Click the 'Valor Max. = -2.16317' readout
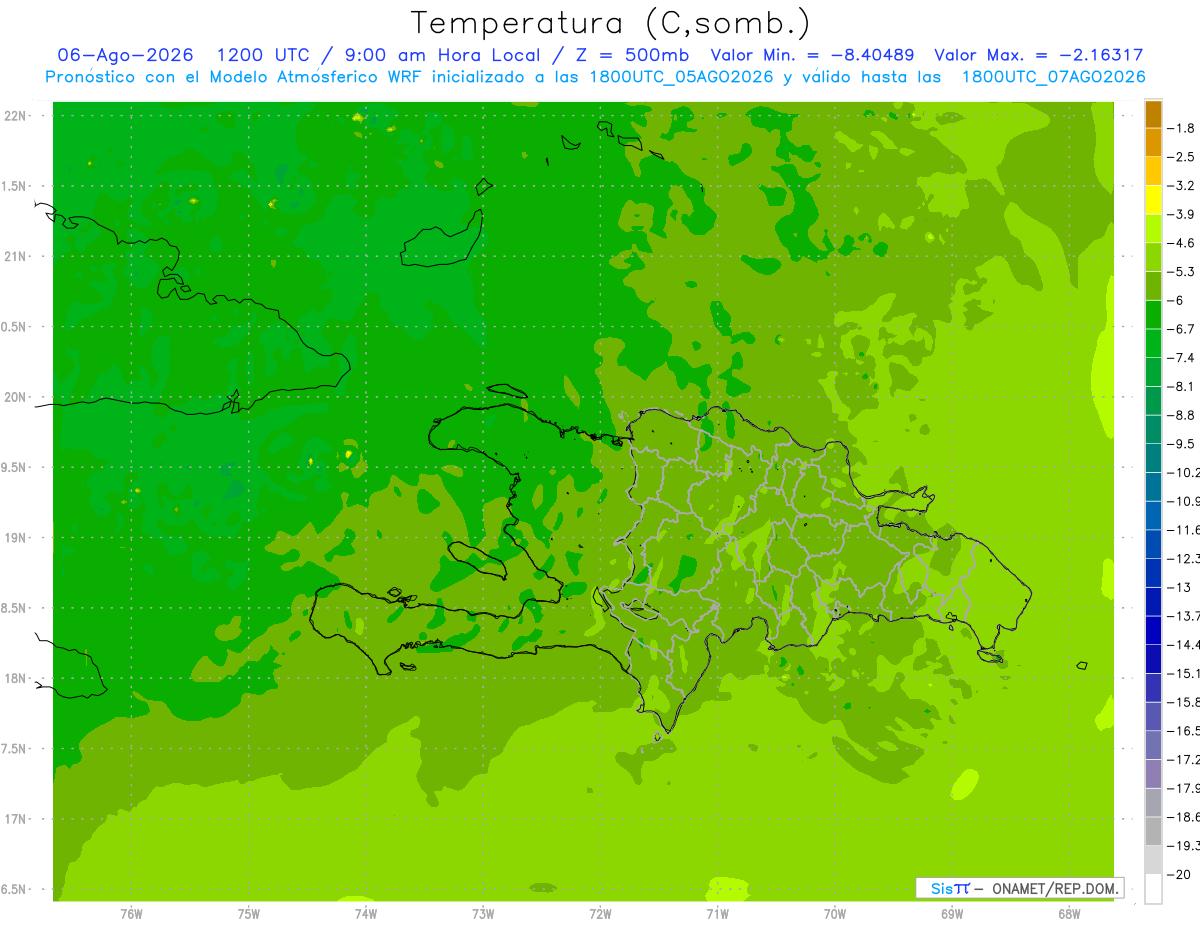1200x927 pixels. 1038,55
